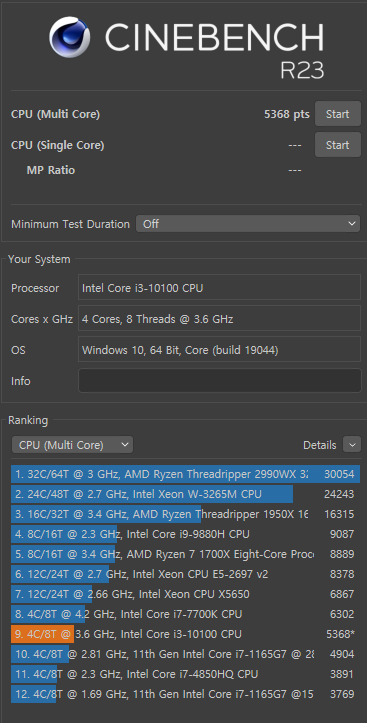Select ranking row Intel Core i7-4850HQ
367x723 pixels.
coord(185,674)
